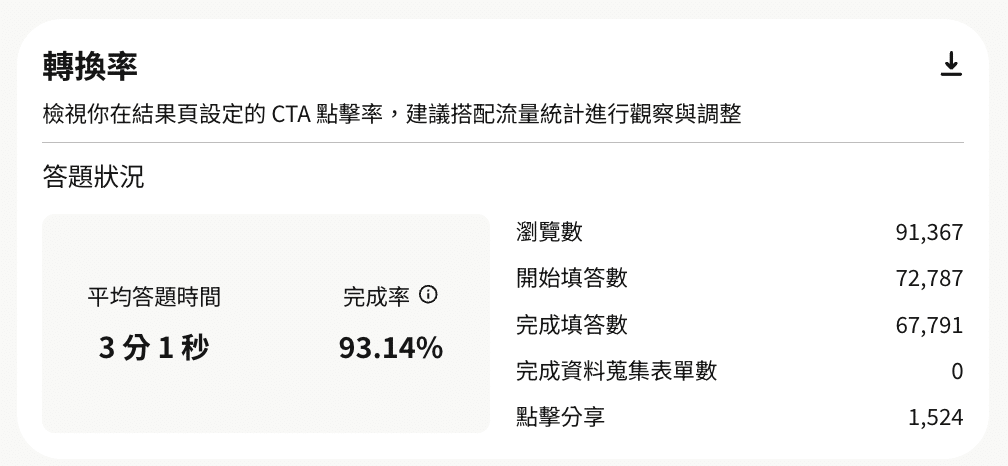Select the 完成填答數 label
Viewport: 1008px width, 466px height.
click(571, 324)
